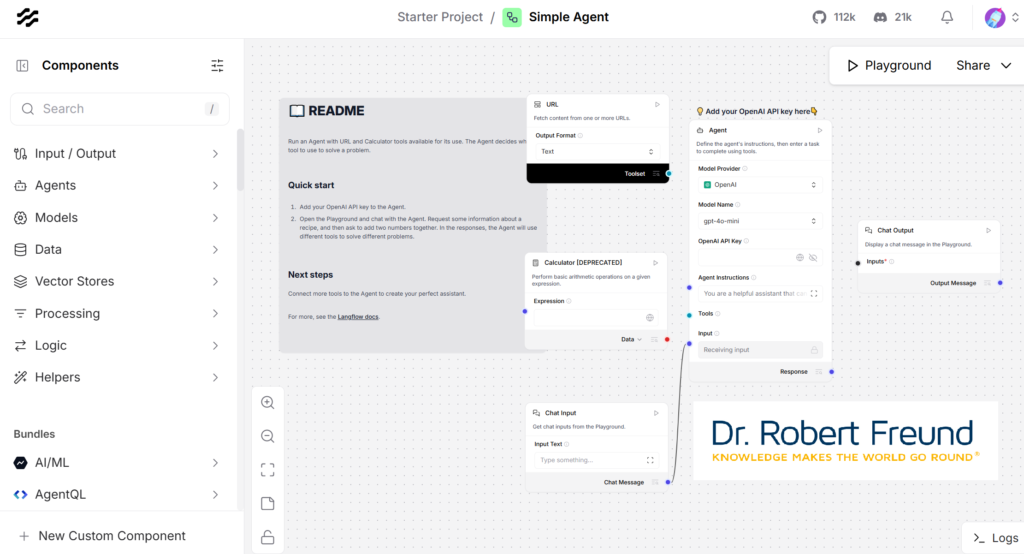The height and width of the screenshot is (554, 1024).
Task: Click the Chat Message output handle
Action: (667, 482)
